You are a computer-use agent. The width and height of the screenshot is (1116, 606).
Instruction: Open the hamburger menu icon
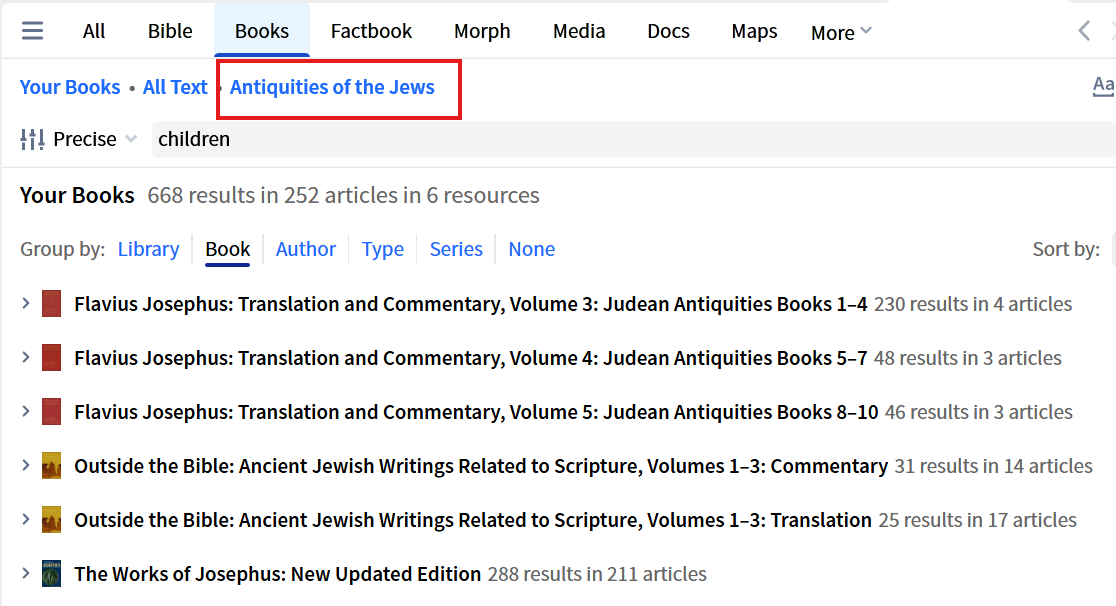[32, 31]
